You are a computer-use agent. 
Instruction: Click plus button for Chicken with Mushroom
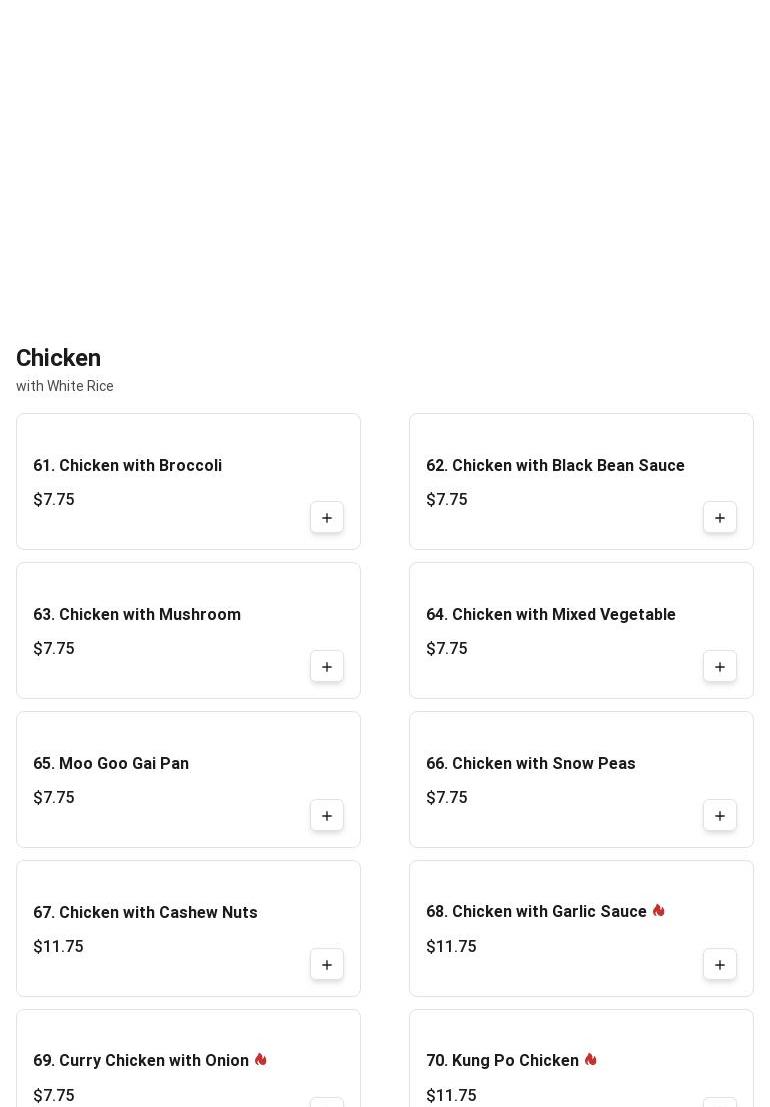point(327,667)
